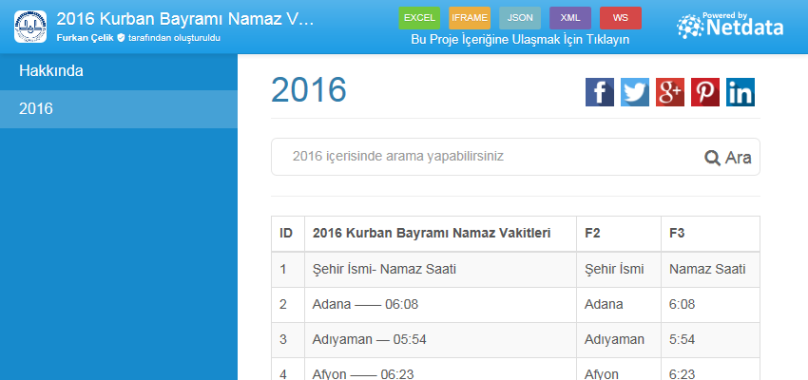The height and width of the screenshot is (380, 808).
Task: Click the Ara search button
Action: click(728, 157)
